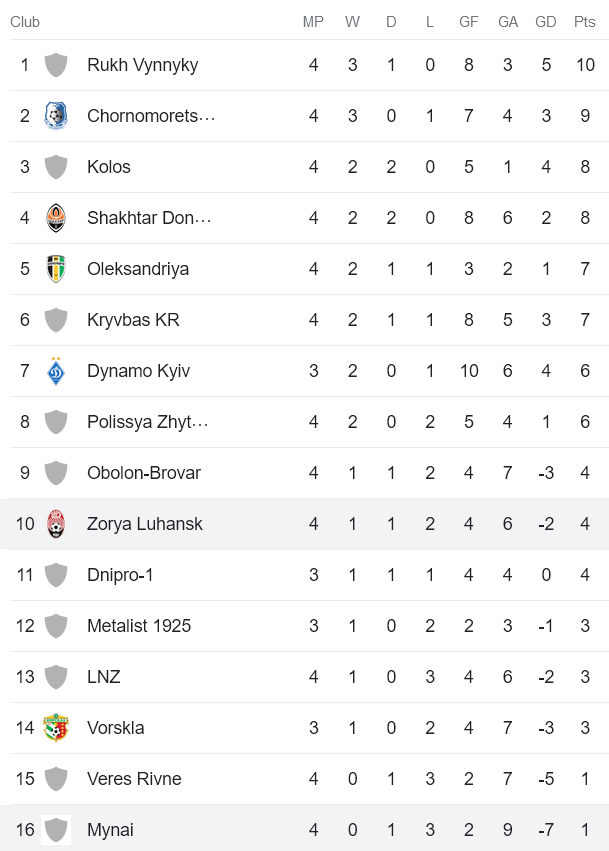The image size is (609, 851).
Task: Click the Club column header
Action: click(x=23, y=21)
